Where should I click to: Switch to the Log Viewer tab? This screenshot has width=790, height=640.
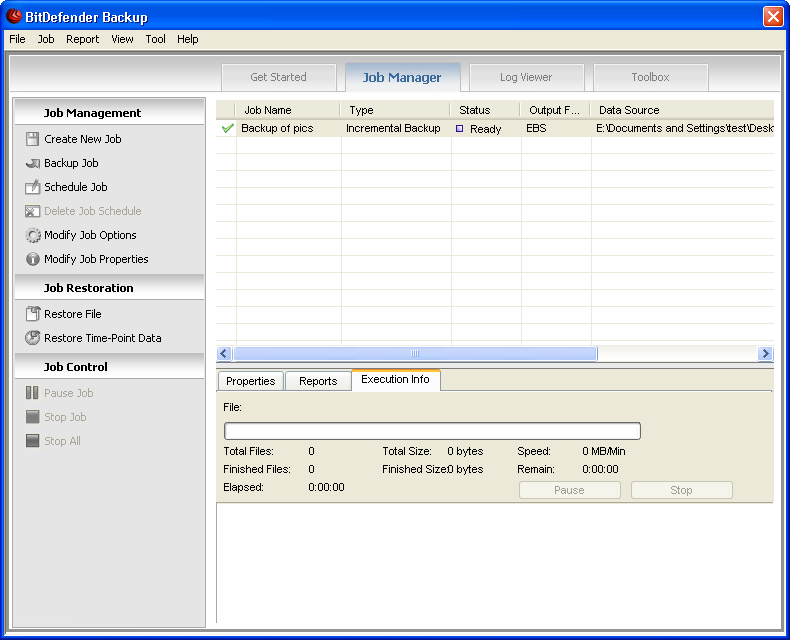point(526,77)
